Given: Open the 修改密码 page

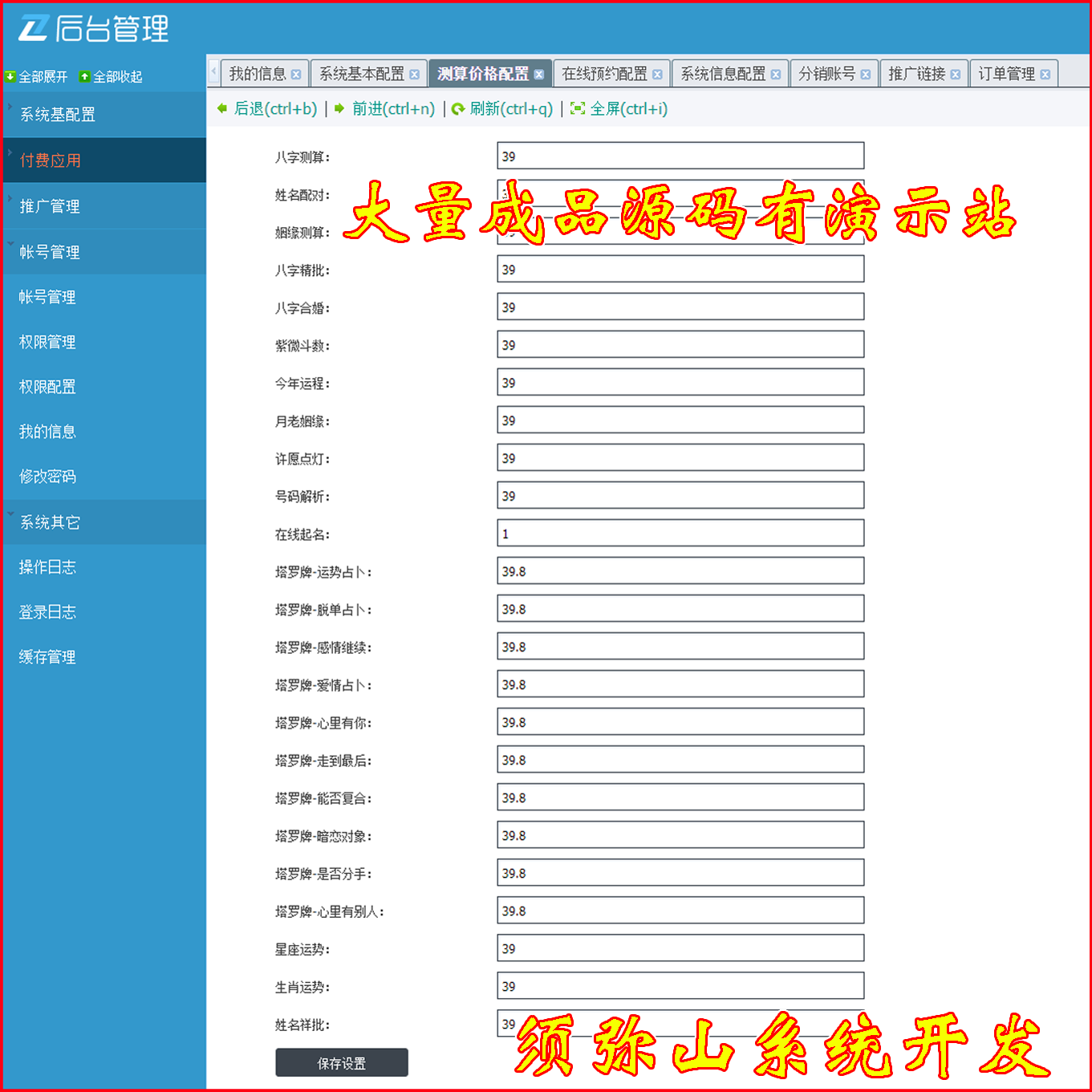Looking at the screenshot, I should (47, 477).
